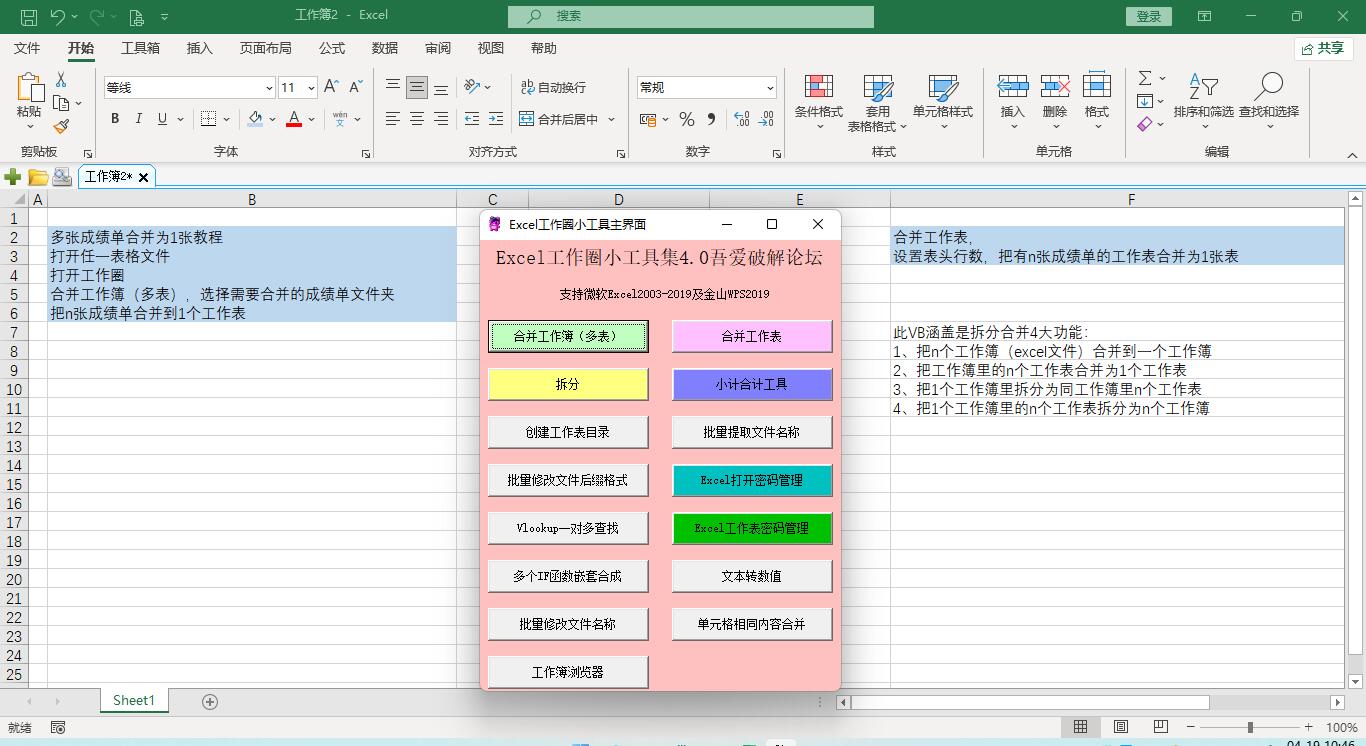Open number format dropdown (常规)
1366x746 pixels.
click(770, 88)
